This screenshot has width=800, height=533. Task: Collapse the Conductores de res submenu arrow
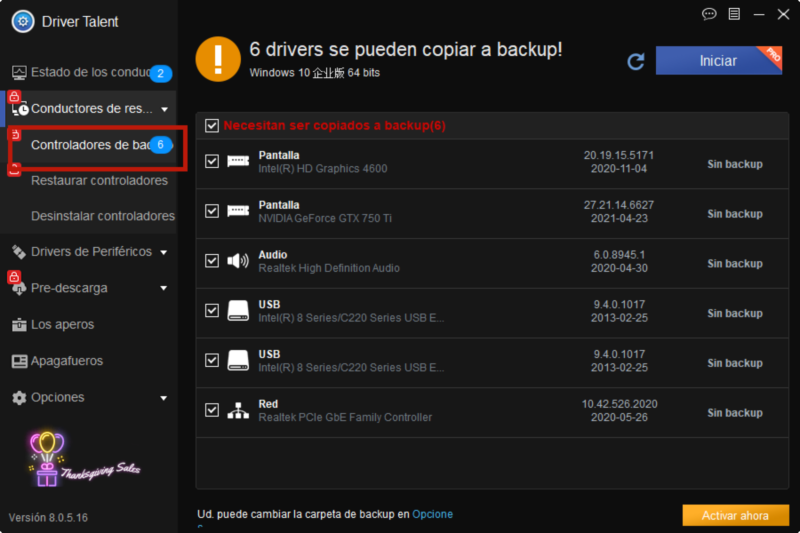point(164,109)
